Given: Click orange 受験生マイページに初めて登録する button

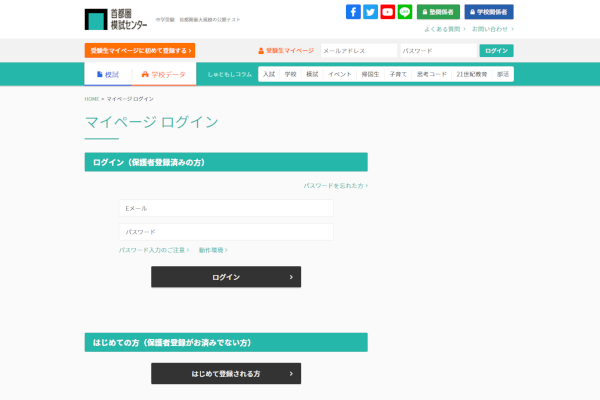Looking at the screenshot, I should point(140,50).
